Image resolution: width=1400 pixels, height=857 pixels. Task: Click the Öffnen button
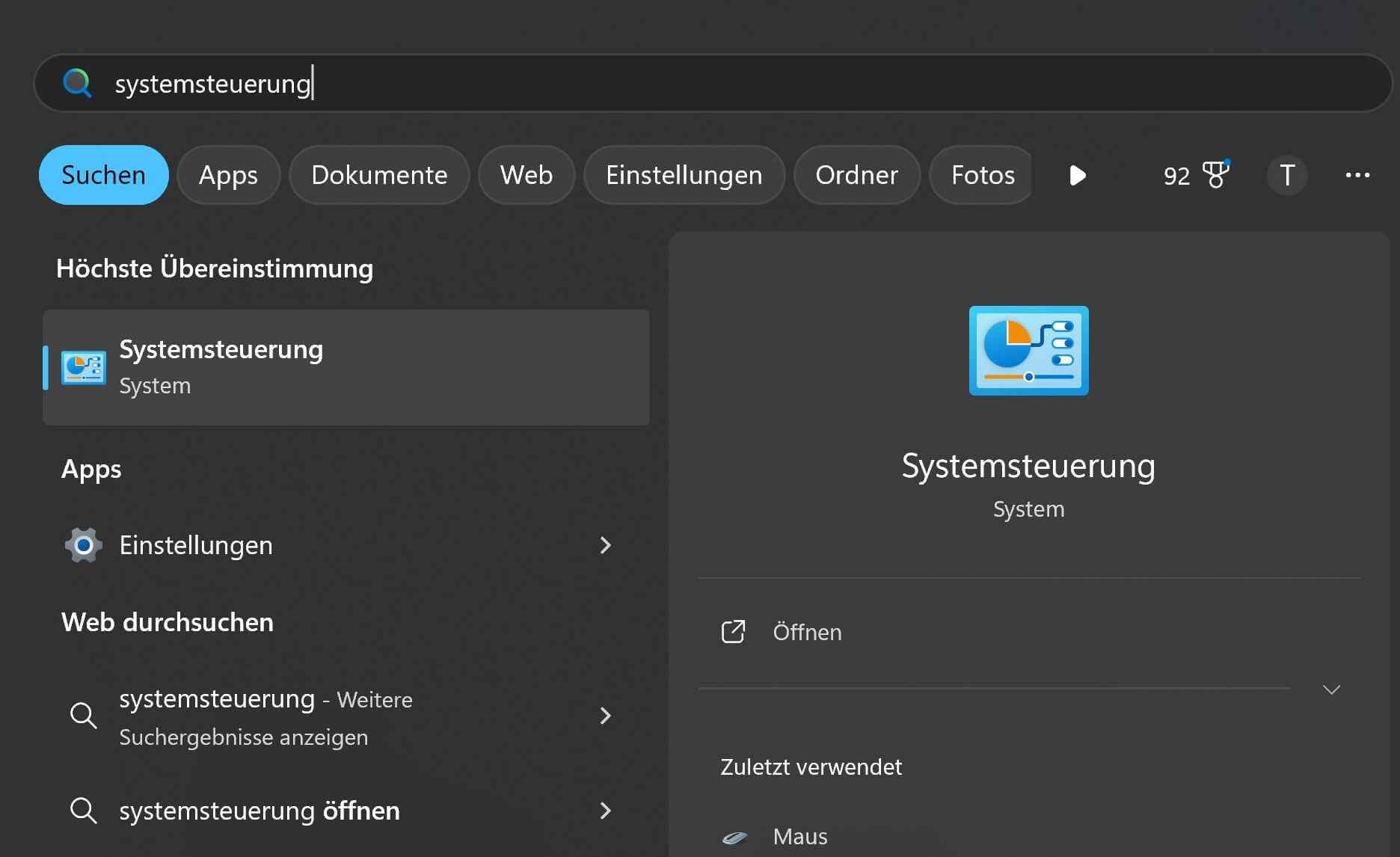click(x=805, y=632)
